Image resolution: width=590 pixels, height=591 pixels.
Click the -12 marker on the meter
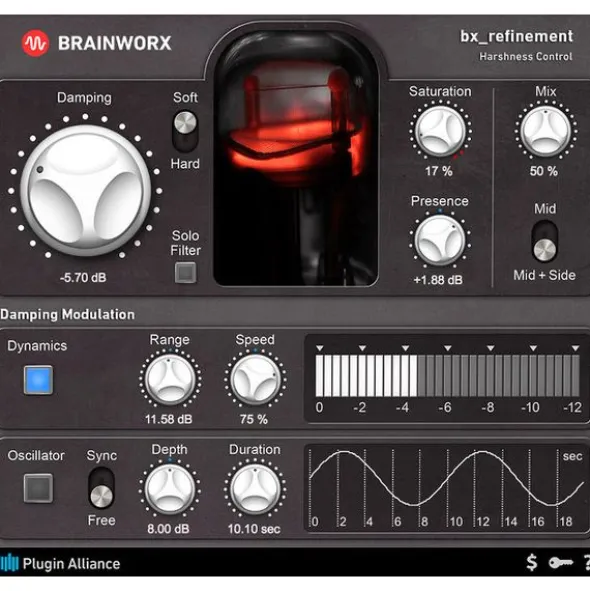[572, 407]
